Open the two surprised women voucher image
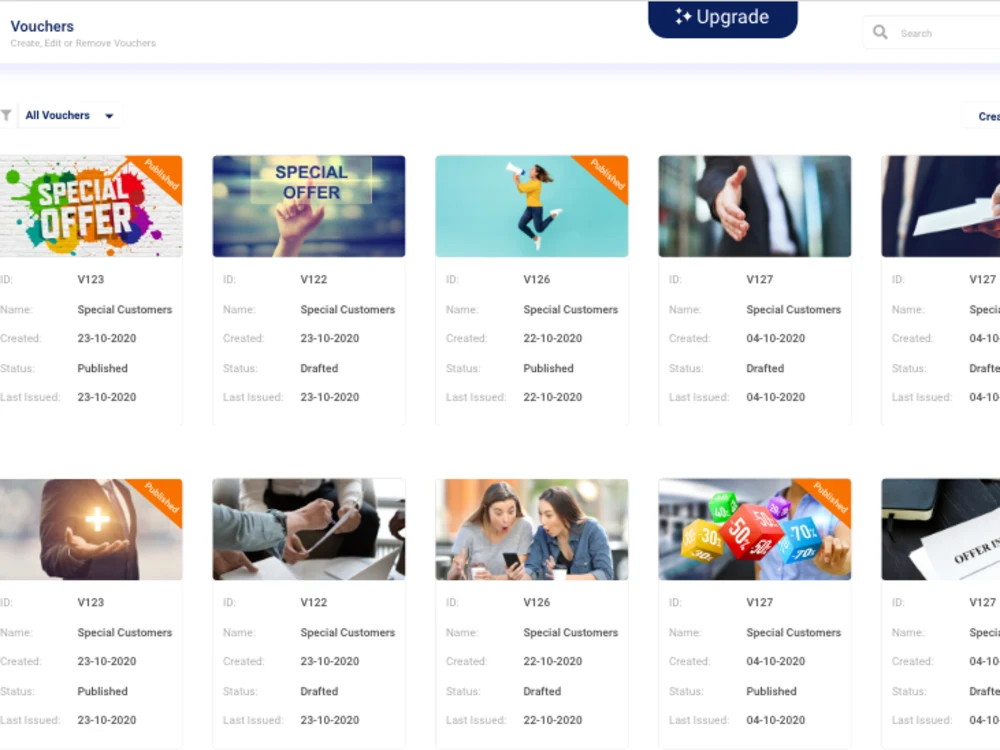Screen dimensions: 1000x750 [x=532, y=529]
